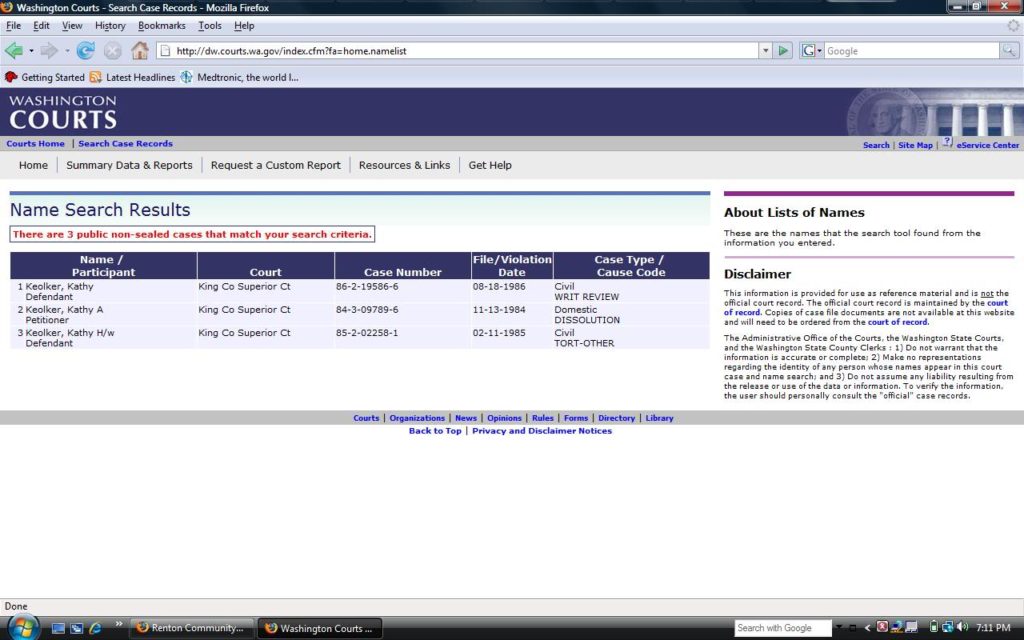Select Summary Data & Reports in the site nav
1024x640 pixels.
point(129,165)
